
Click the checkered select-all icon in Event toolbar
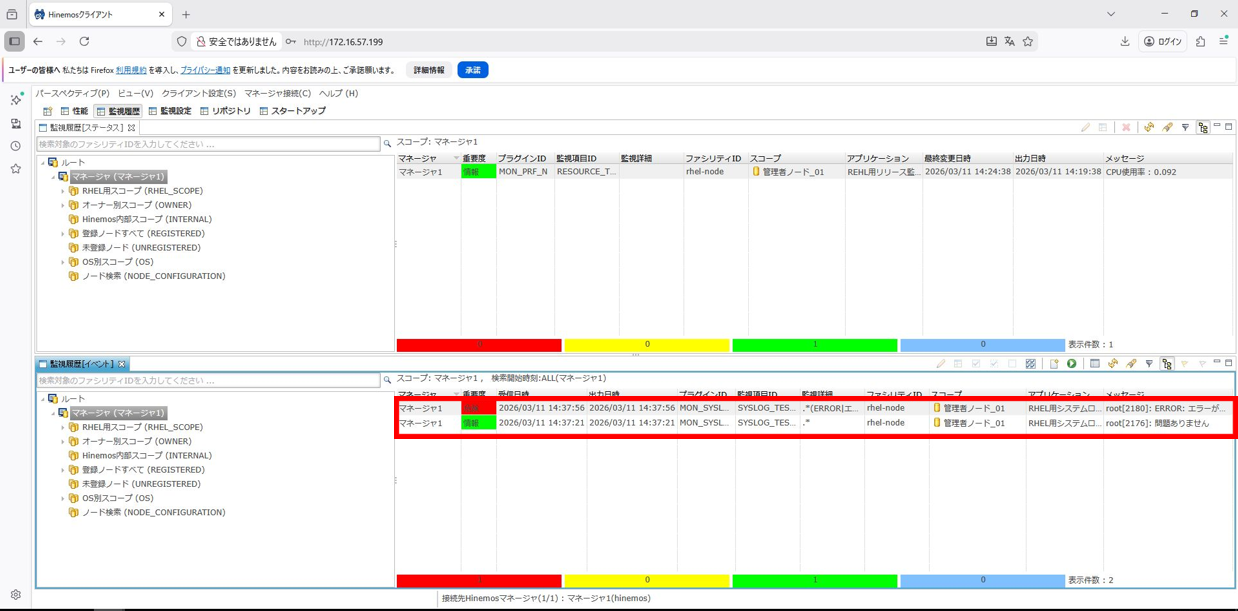1031,364
